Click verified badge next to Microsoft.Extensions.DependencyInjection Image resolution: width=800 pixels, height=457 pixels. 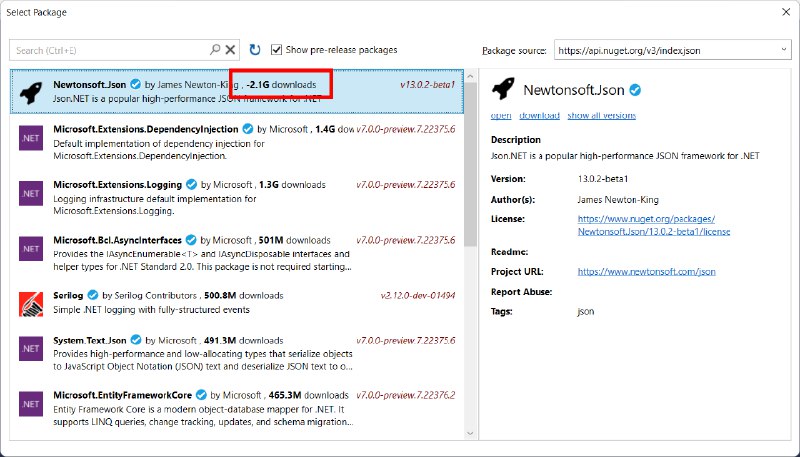[x=247, y=129]
